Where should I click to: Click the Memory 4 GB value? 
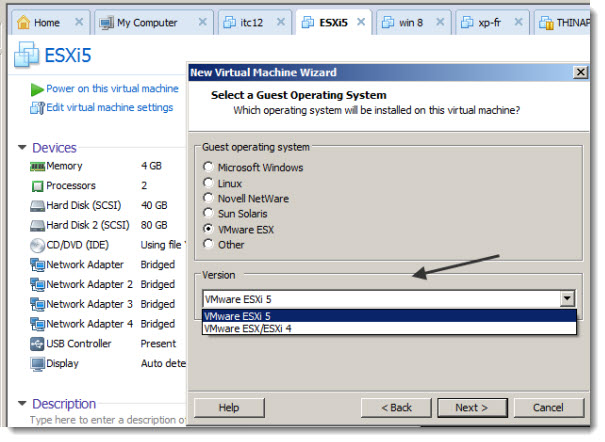click(x=151, y=166)
